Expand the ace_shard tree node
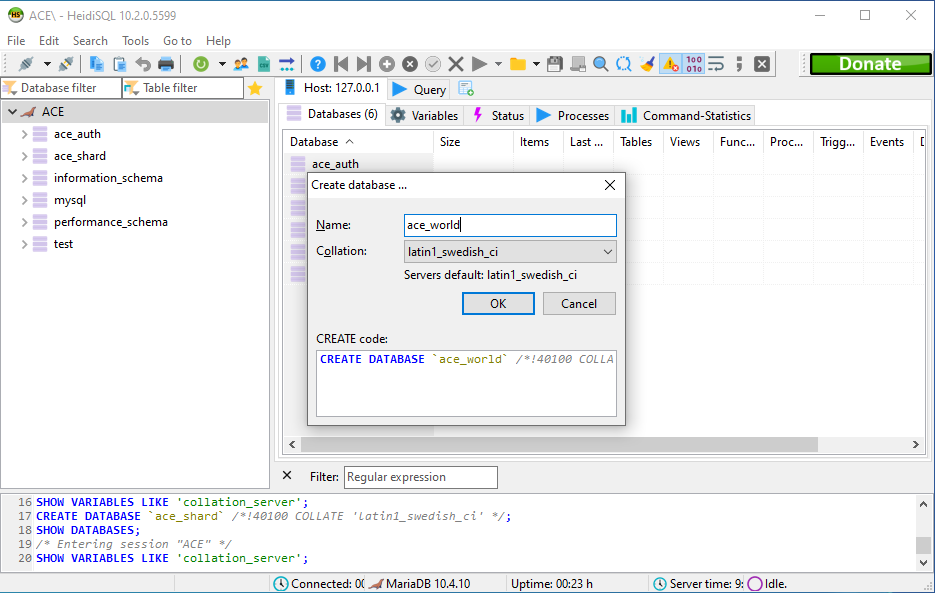 click(24, 156)
